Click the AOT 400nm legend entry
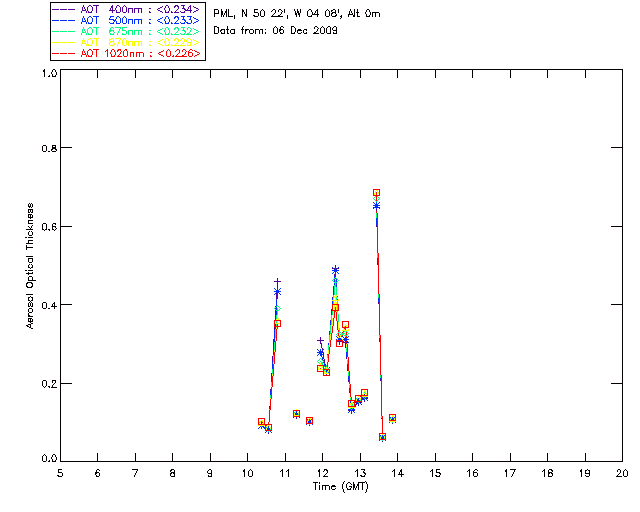Viewport: 640px width, 512px height. (x=126, y=9)
